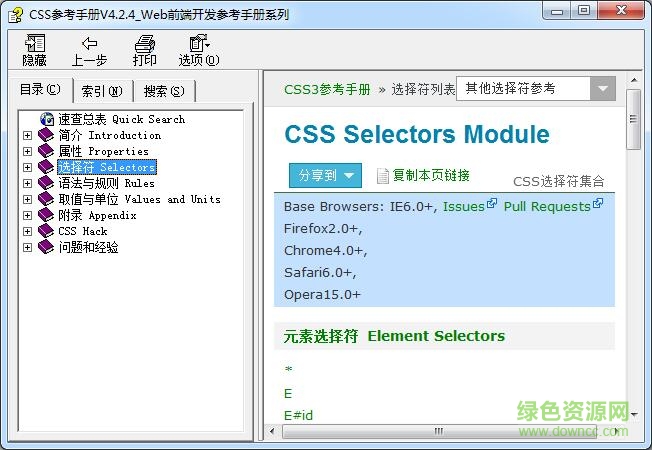
Task: Click the Print (打印) toolbar icon
Action: click(144, 43)
